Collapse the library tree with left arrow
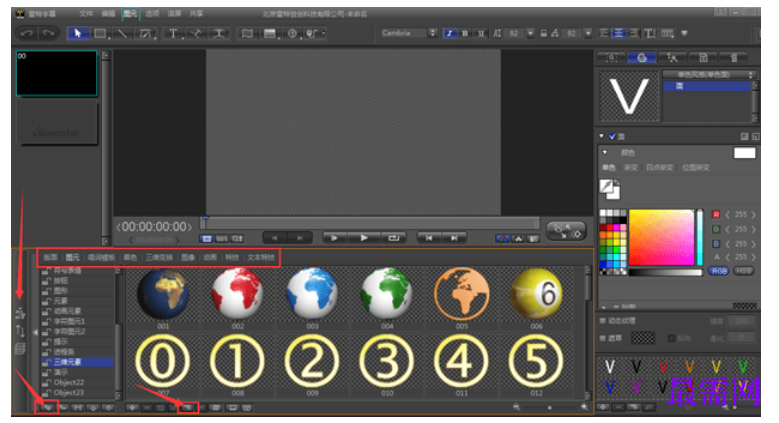 coord(35,332)
